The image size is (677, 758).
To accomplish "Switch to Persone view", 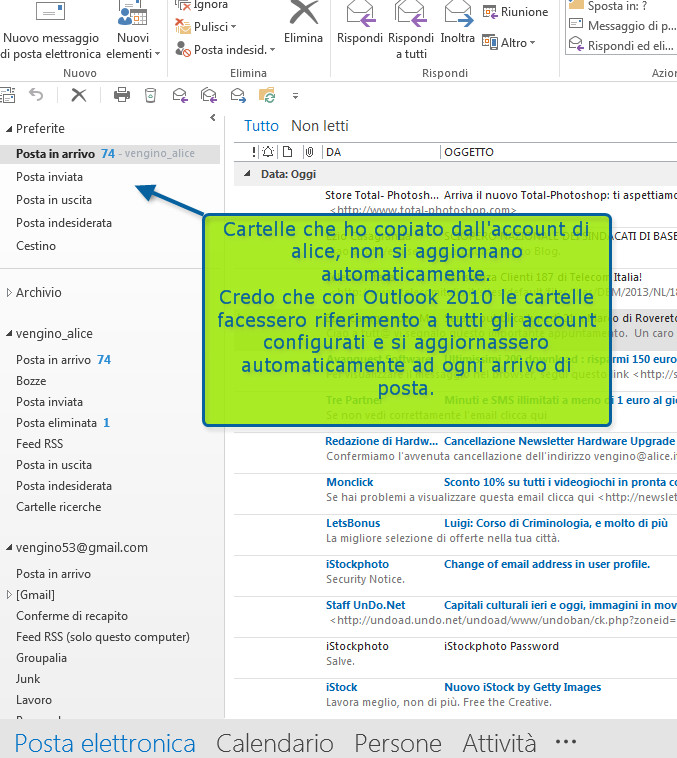I will (x=398, y=743).
